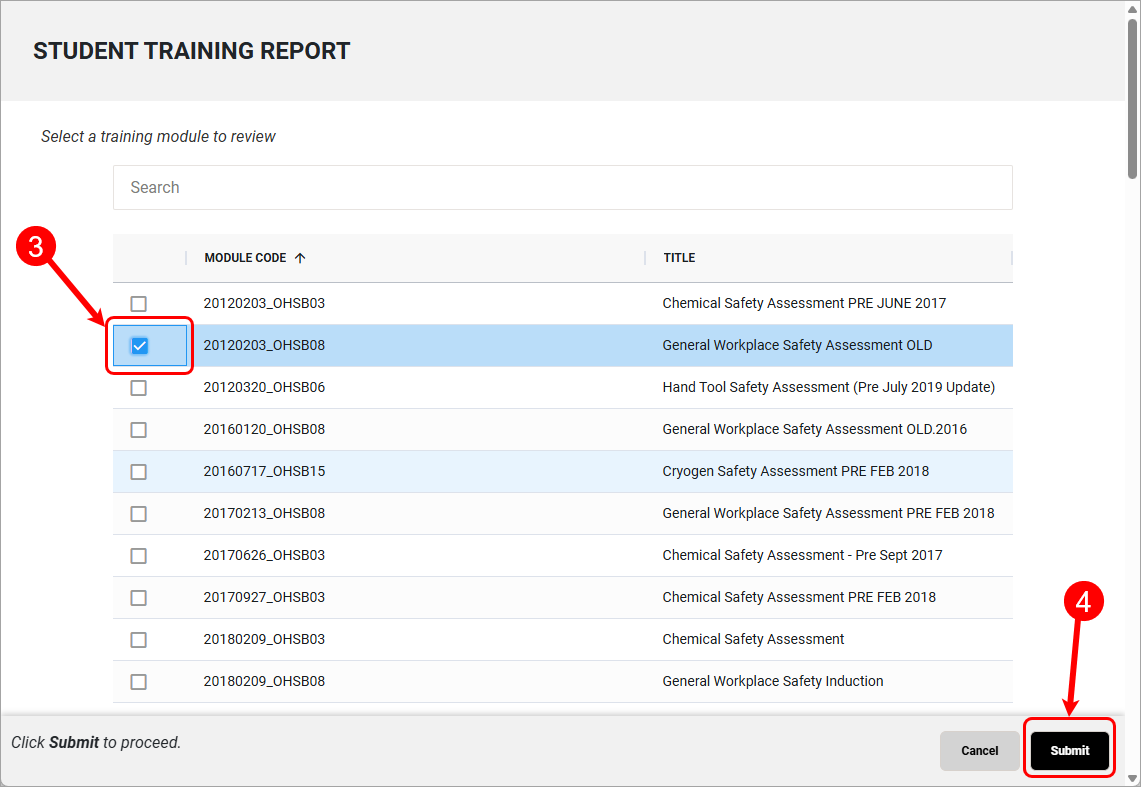Click module code 20180209_OHSB03
Viewport: 1141px width, 787px height.
coord(264,639)
